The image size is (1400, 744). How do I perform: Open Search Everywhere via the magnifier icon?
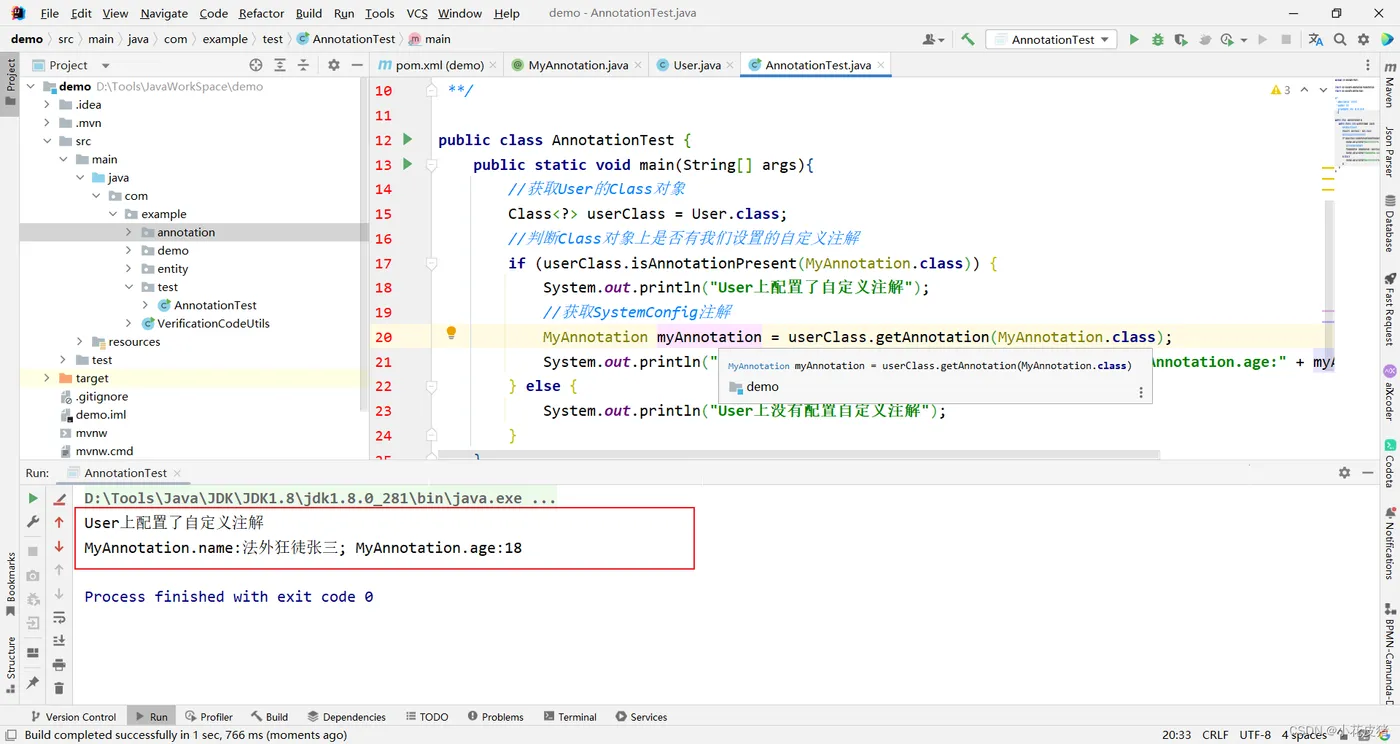click(x=1340, y=40)
